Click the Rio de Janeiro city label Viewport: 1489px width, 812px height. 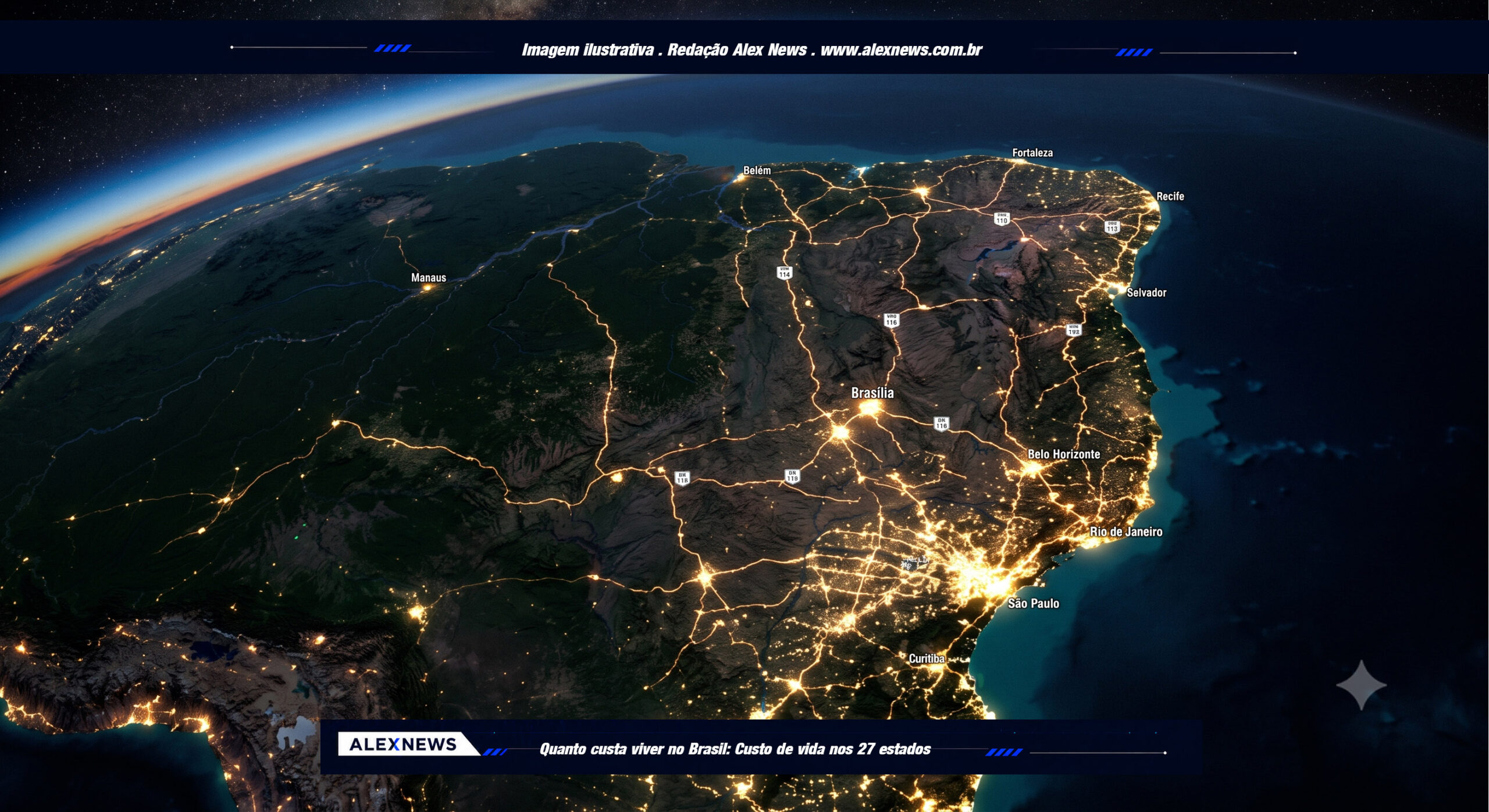pos(1126,532)
